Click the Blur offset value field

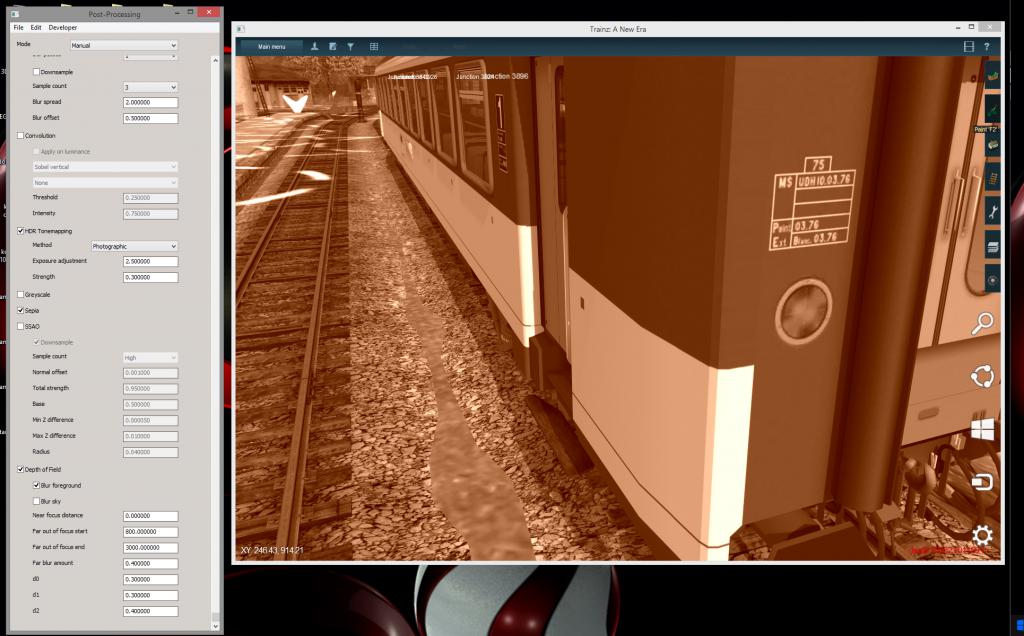(150, 118)
